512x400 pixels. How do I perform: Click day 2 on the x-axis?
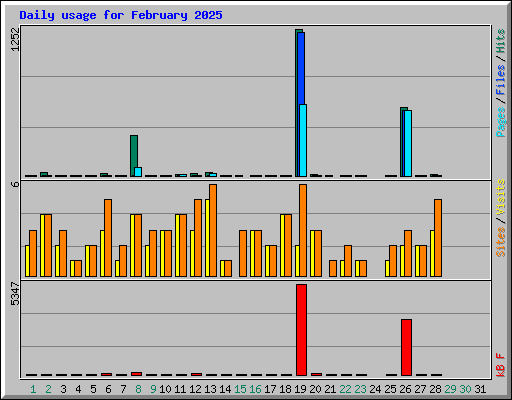pos(48,389)
